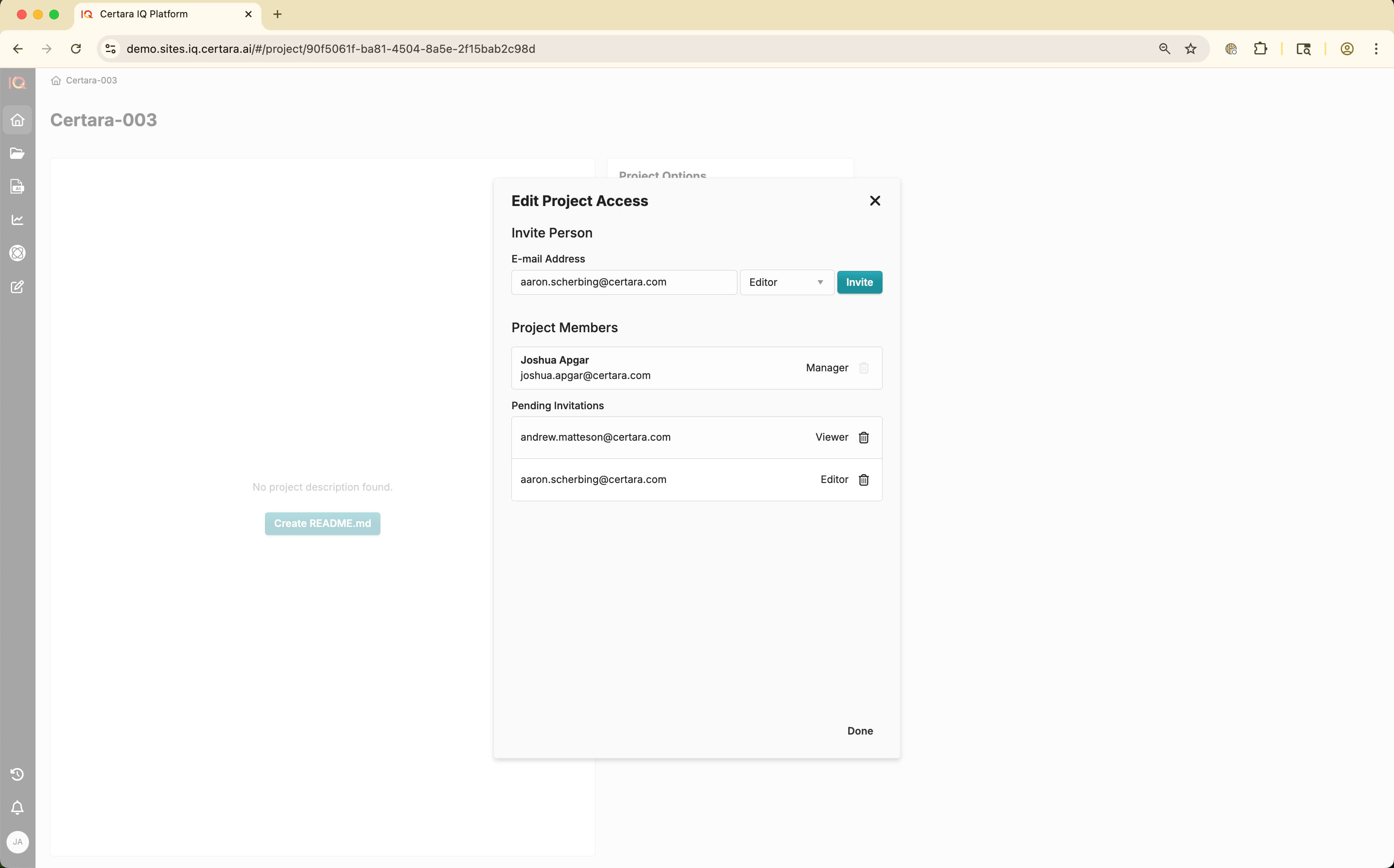The height and width of the screenshot is (868, 1394).
Task: Click Done to close Edit Project Access
Action: click(859, 730)
